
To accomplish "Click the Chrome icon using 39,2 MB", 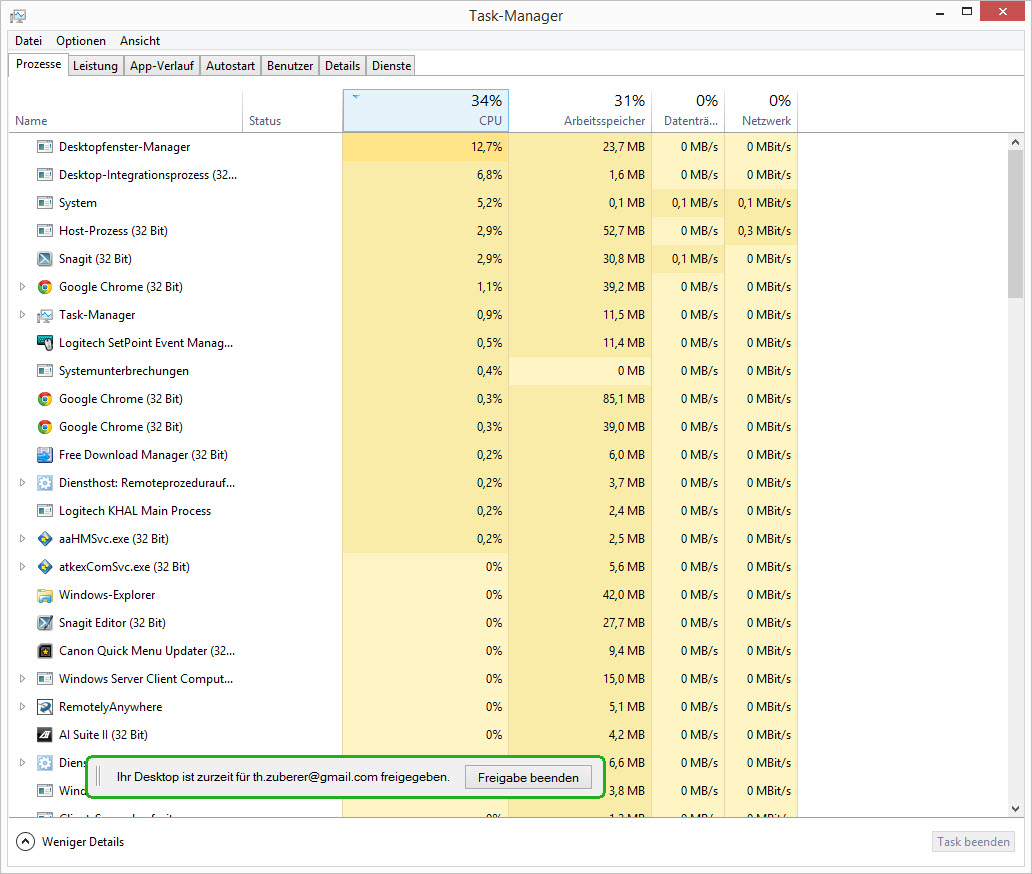I will (45, 287).
